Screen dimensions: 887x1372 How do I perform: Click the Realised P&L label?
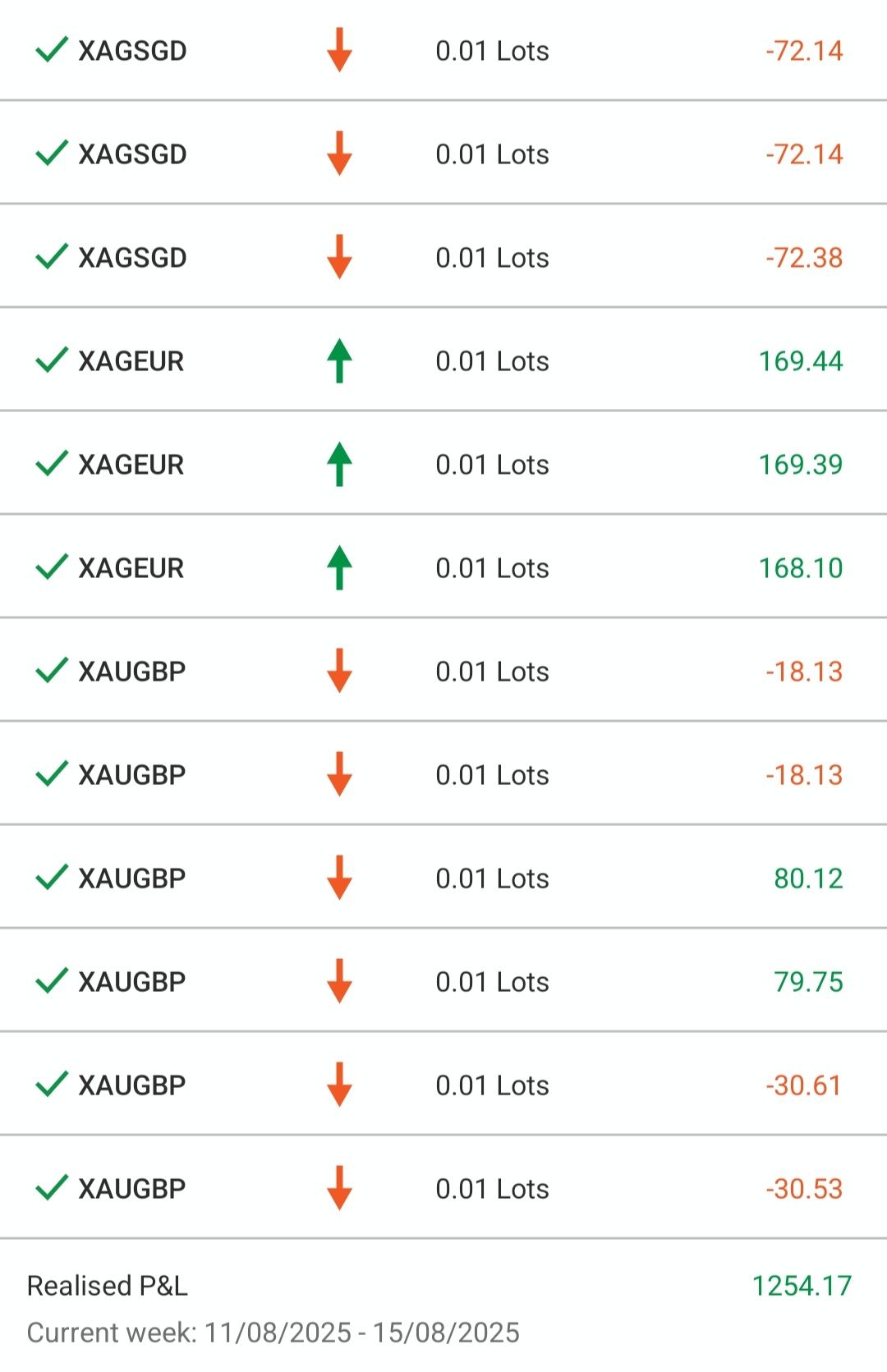tap(108, 1286)
